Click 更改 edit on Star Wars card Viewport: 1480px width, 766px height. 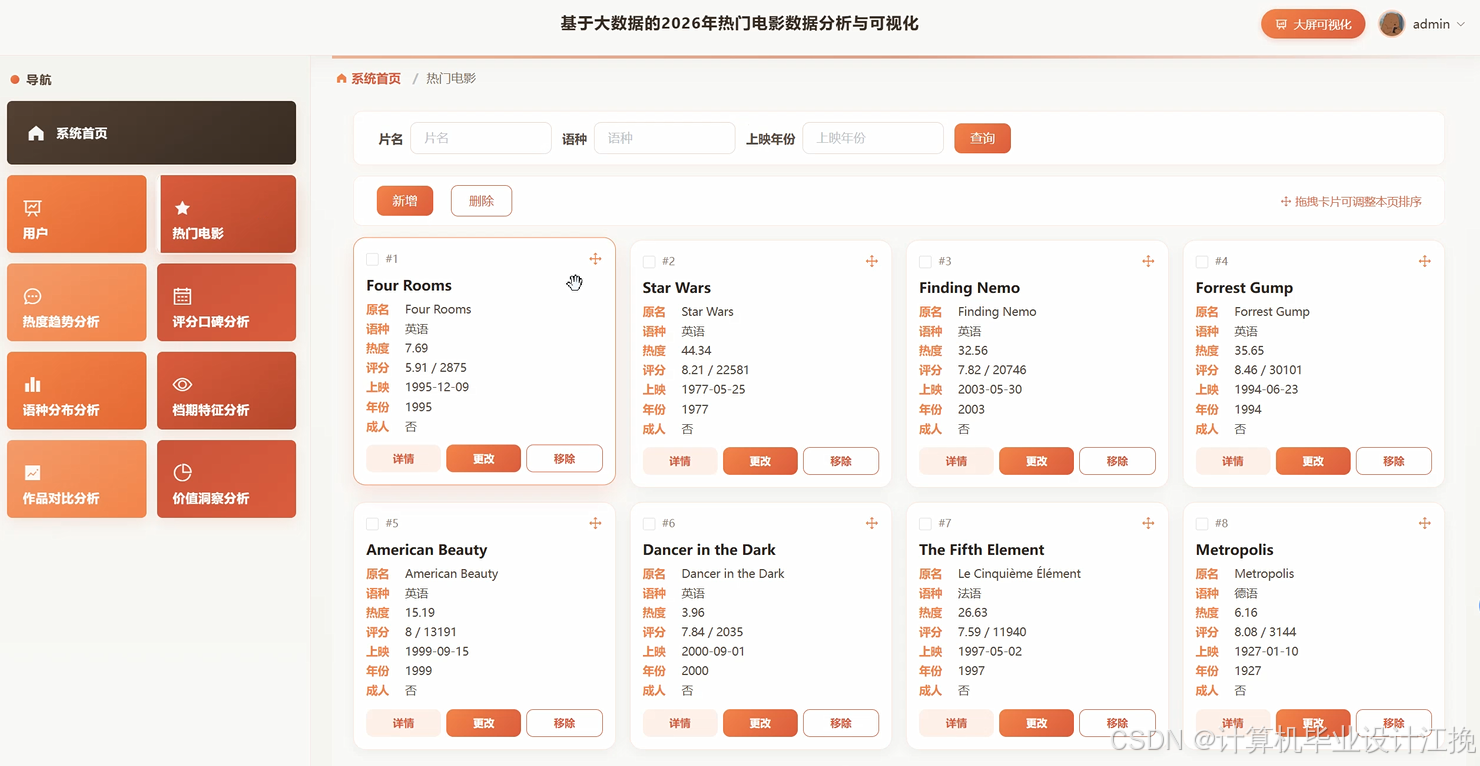pos(761,461)
